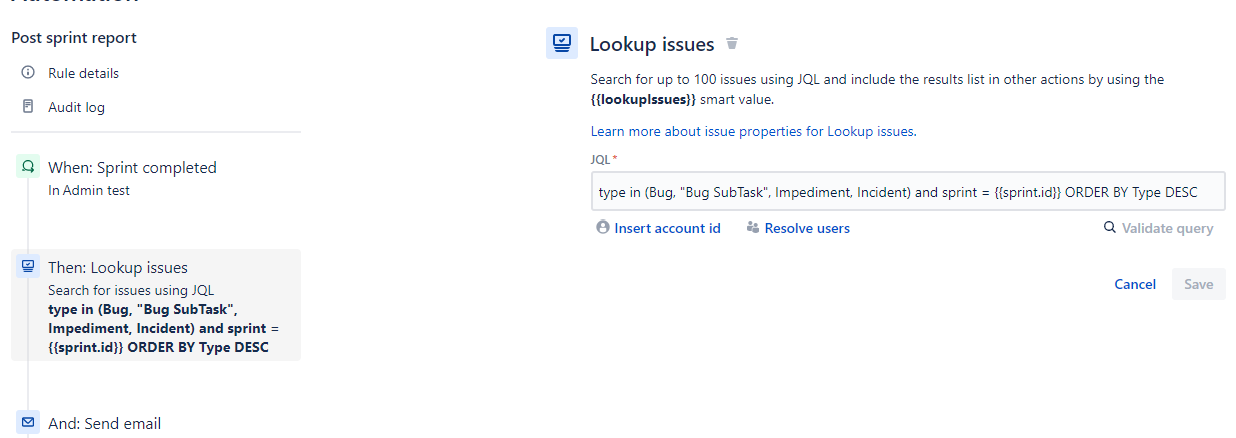The width and height of the screenshot is (1236, 438).
Task: Click the Send email envelope icon
Action: [28, 422]
